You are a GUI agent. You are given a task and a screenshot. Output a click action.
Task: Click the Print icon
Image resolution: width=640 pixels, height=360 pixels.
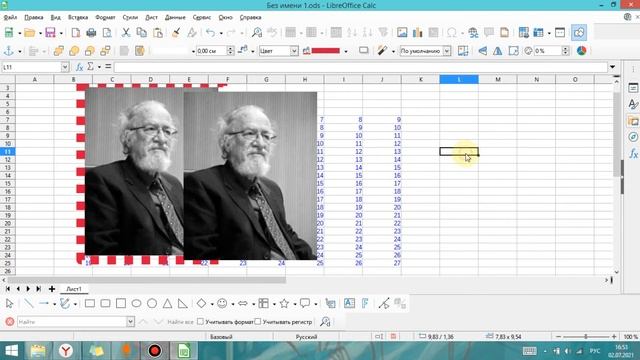point(91,33)
